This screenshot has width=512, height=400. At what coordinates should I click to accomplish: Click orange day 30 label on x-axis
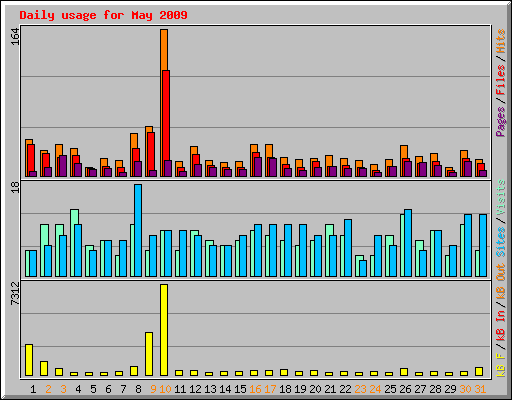[x=465, y=389]
